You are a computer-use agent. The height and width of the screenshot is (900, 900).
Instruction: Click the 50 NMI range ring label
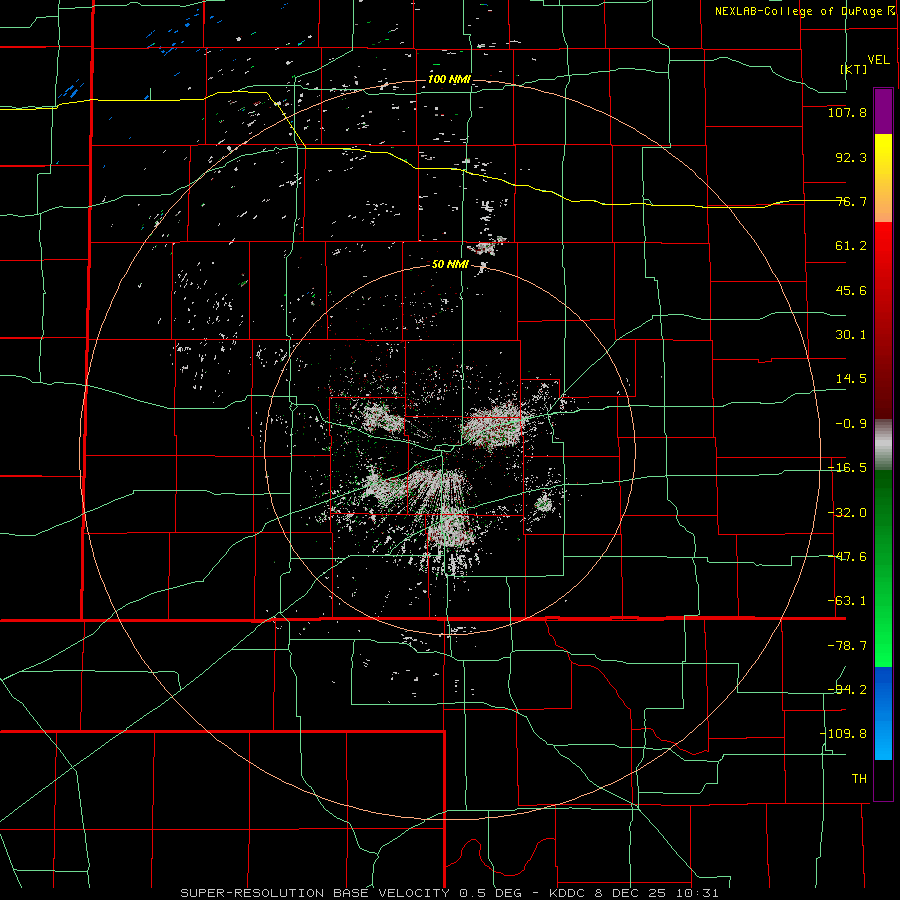click(450, 265)
